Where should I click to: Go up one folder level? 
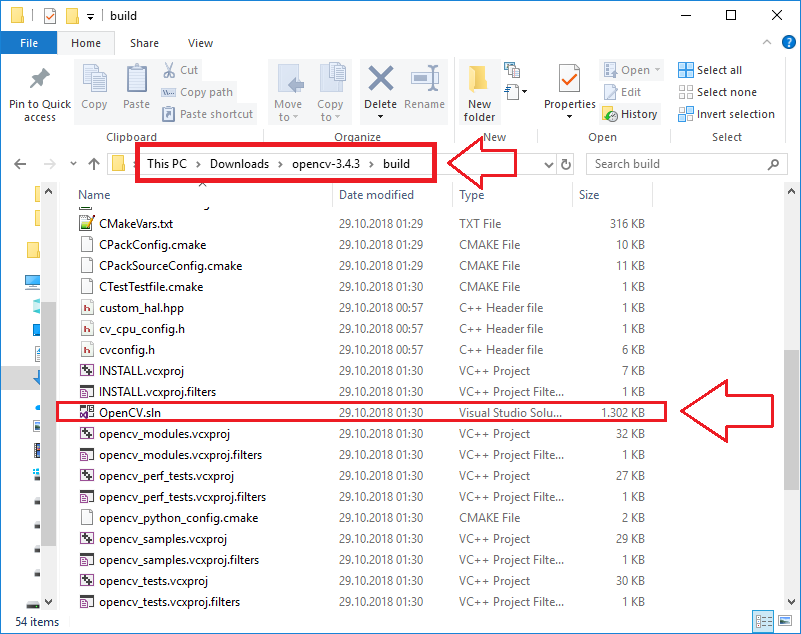[94, 164]
